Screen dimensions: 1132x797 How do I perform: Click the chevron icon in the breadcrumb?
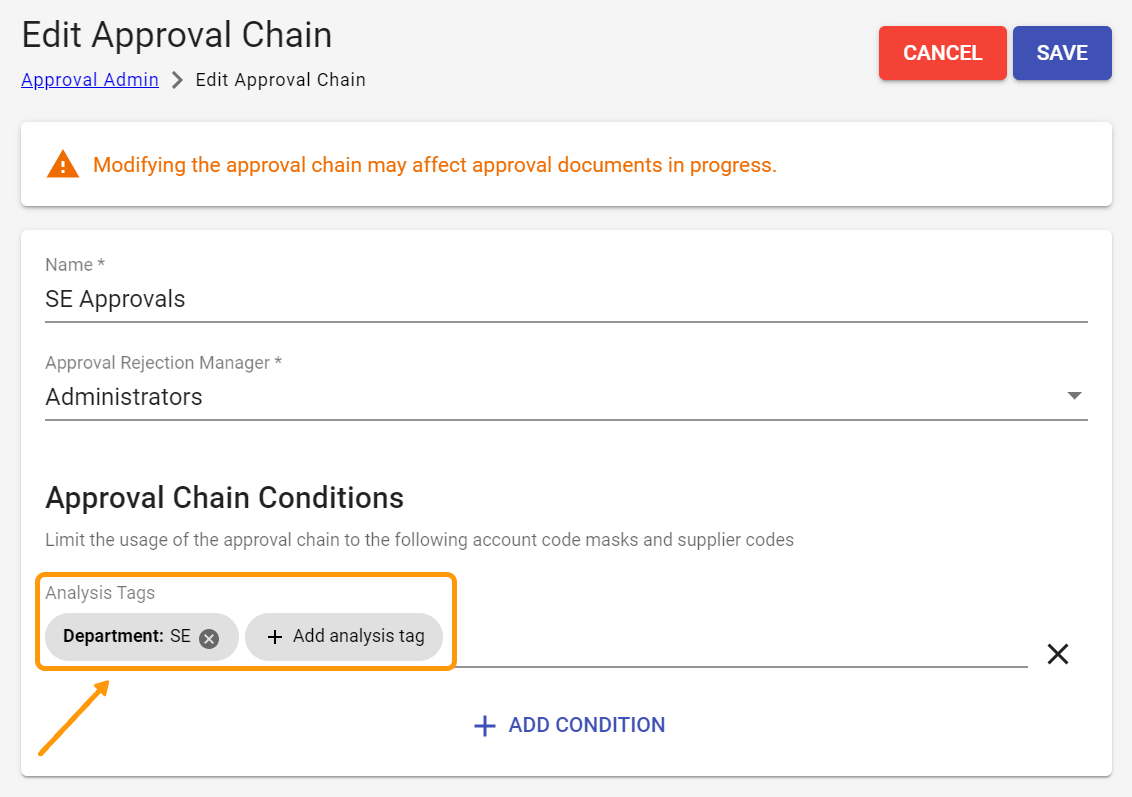click(x=177, y=79)
